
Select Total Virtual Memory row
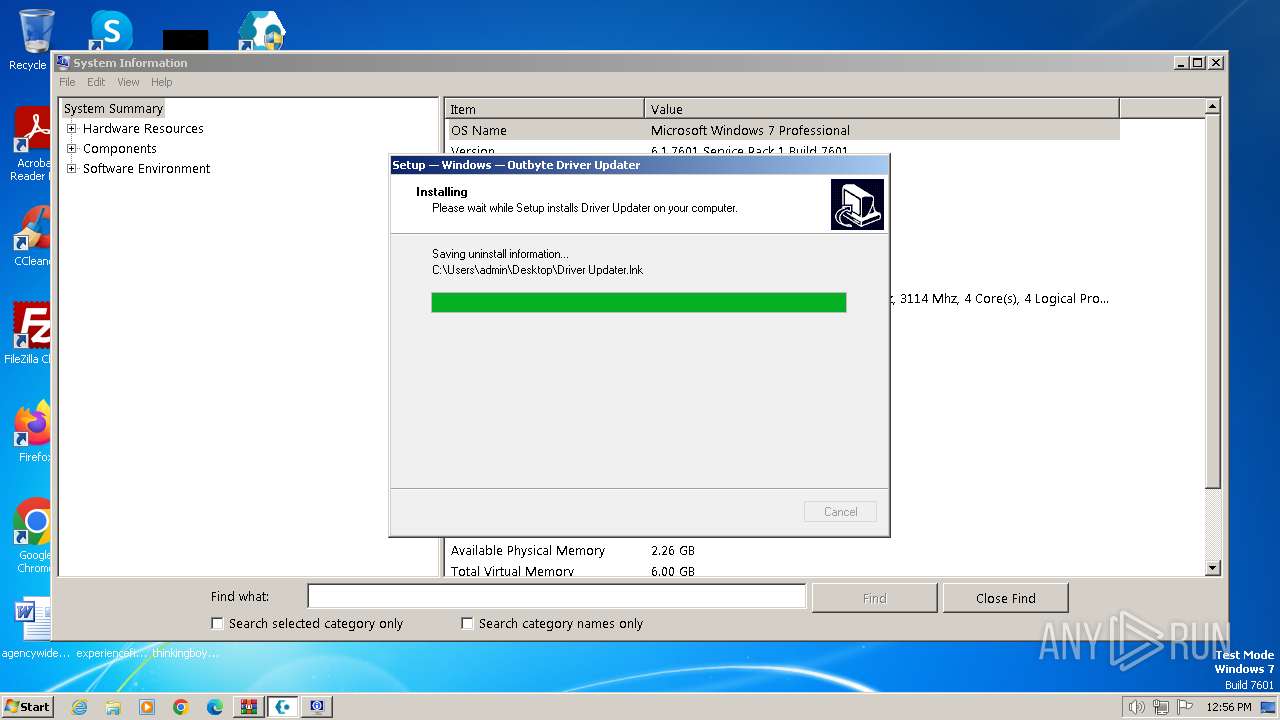pos(783,570)
